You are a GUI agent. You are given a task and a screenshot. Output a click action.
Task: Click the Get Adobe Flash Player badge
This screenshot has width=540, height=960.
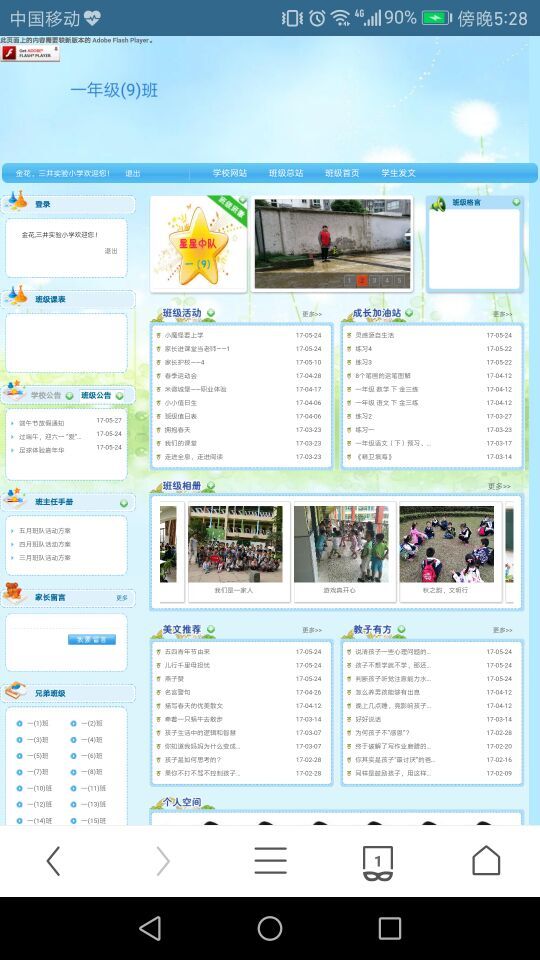(x=30, y=53)
